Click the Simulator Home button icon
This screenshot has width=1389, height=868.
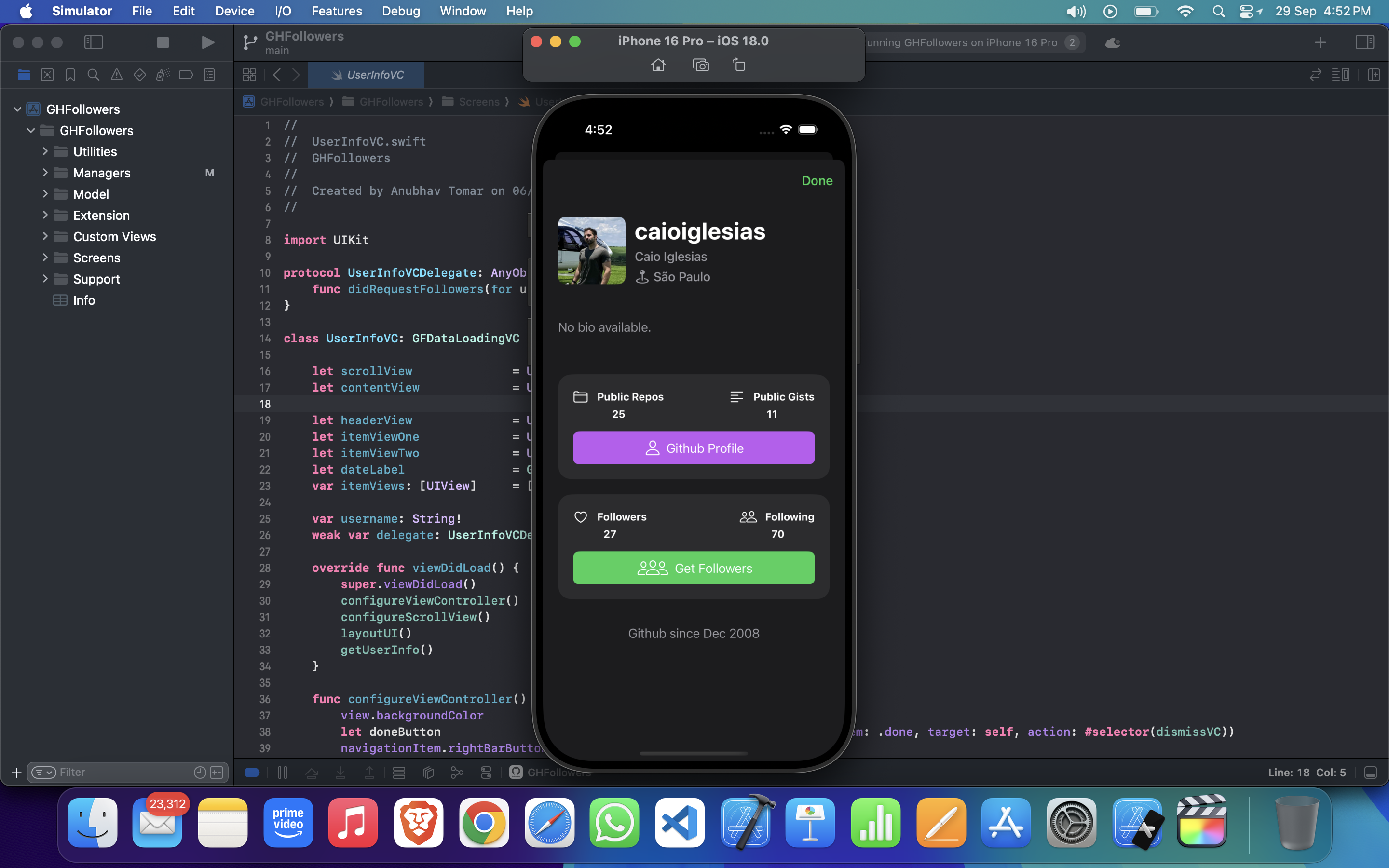pyautogui.click(x=658, y=66)
